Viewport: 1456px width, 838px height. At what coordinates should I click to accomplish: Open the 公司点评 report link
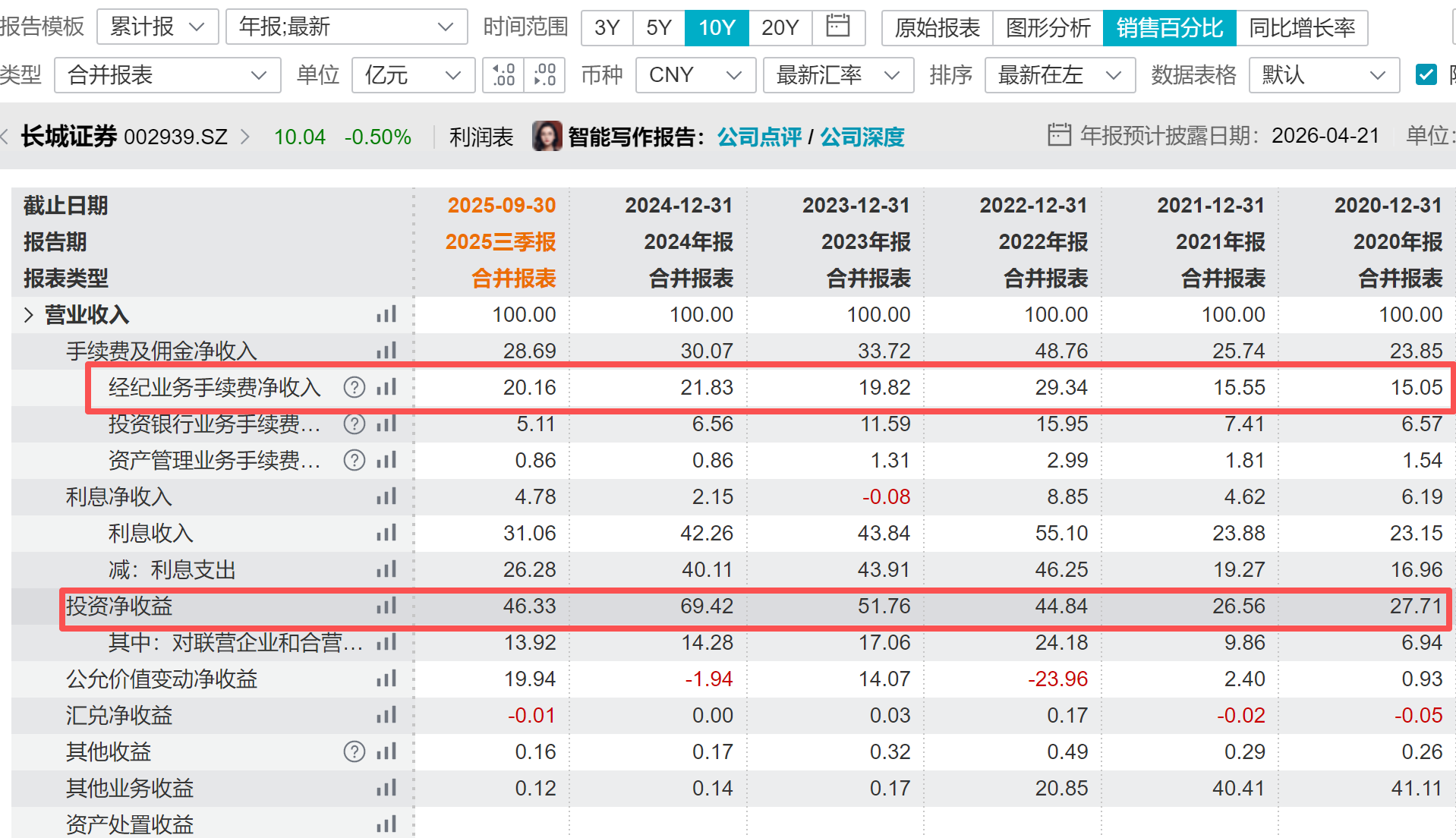point(758,137)
